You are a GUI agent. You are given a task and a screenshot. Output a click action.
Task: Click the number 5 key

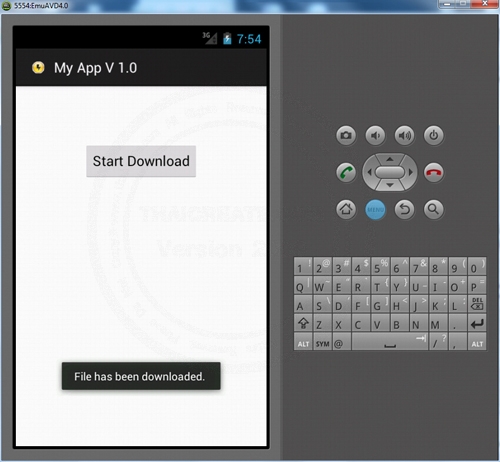tap(380, 266)
